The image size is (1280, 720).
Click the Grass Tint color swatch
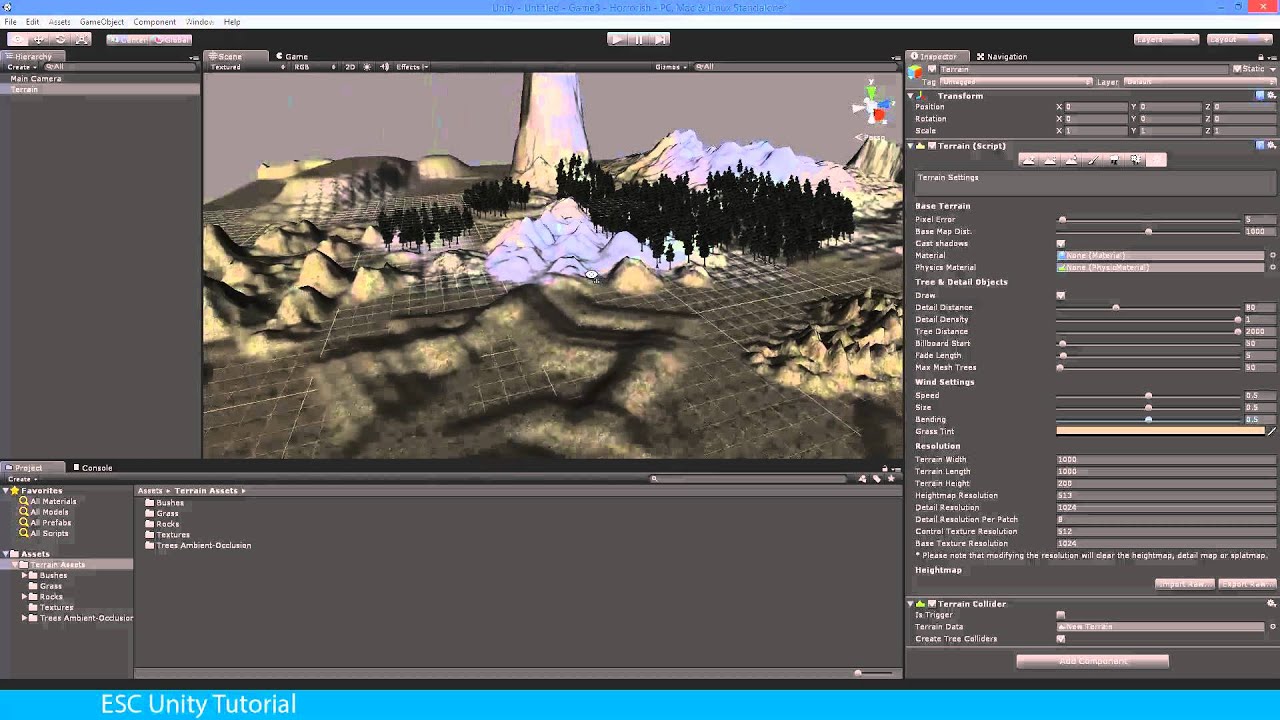coord(1160,432)
